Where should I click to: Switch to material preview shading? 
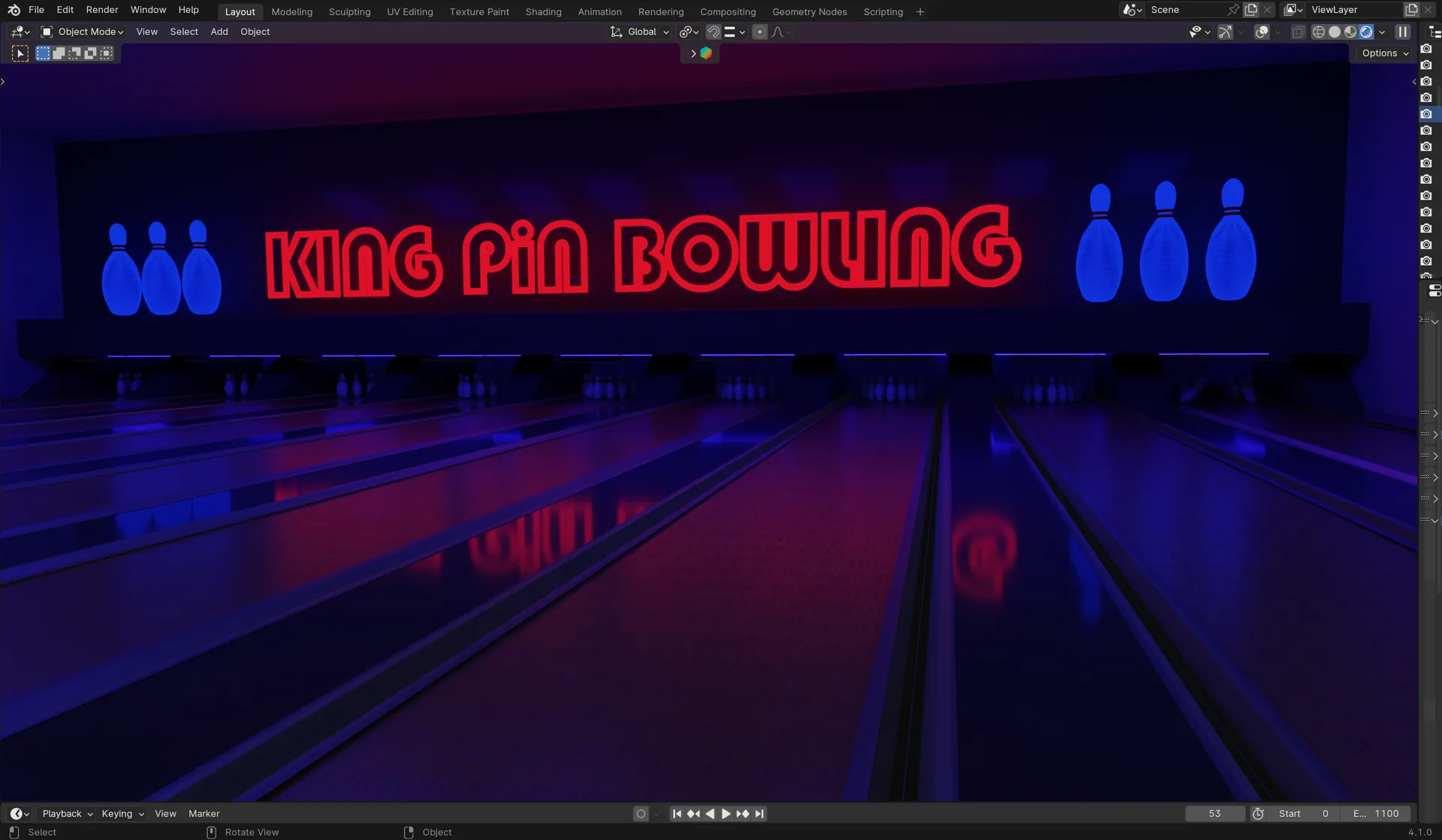click(1350, 32)
